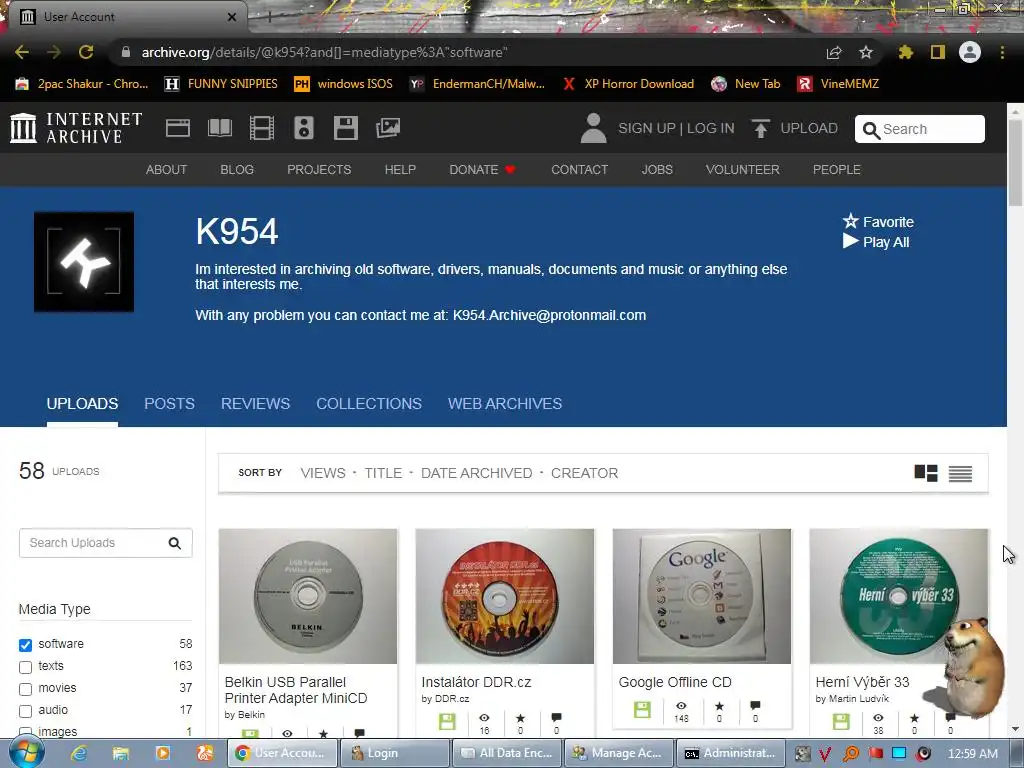Screen dimensions: 1024x768
Task: Open the PROJECTS menu item
Action: point(319,170)
